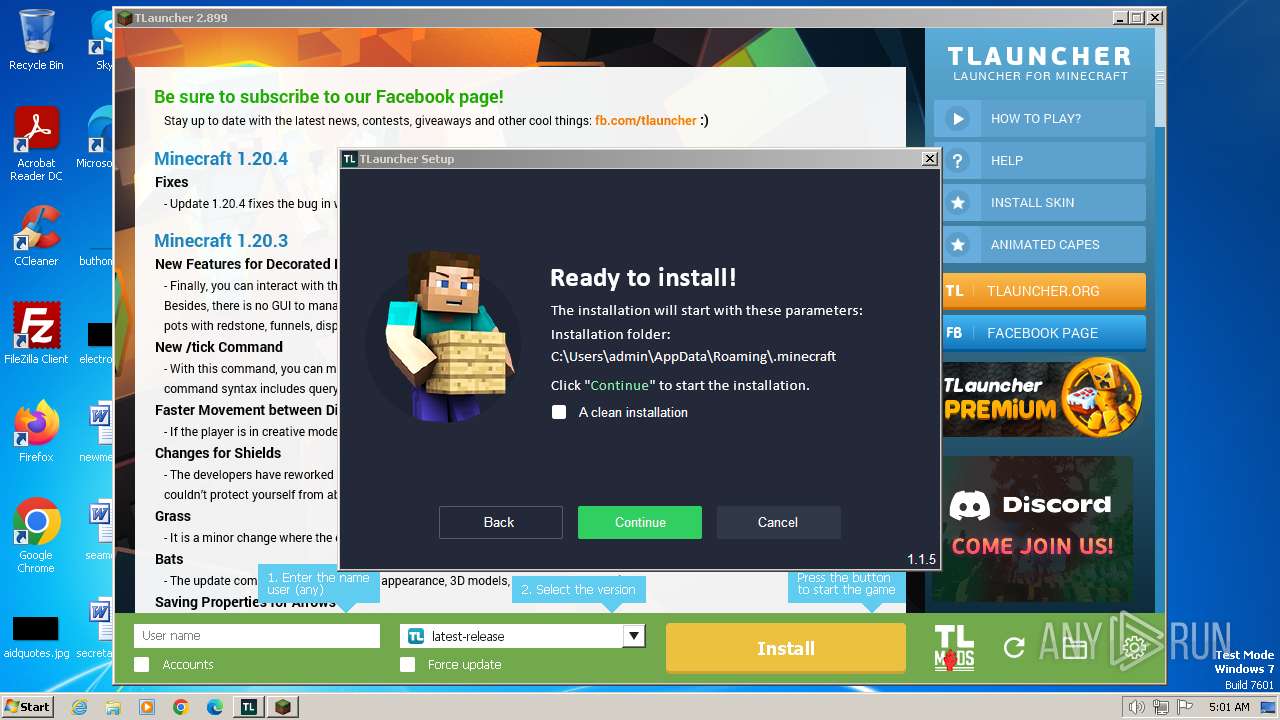Open the settings gear icon
The width and height of the screenshot is (1280, 720).
[1134, 648]
